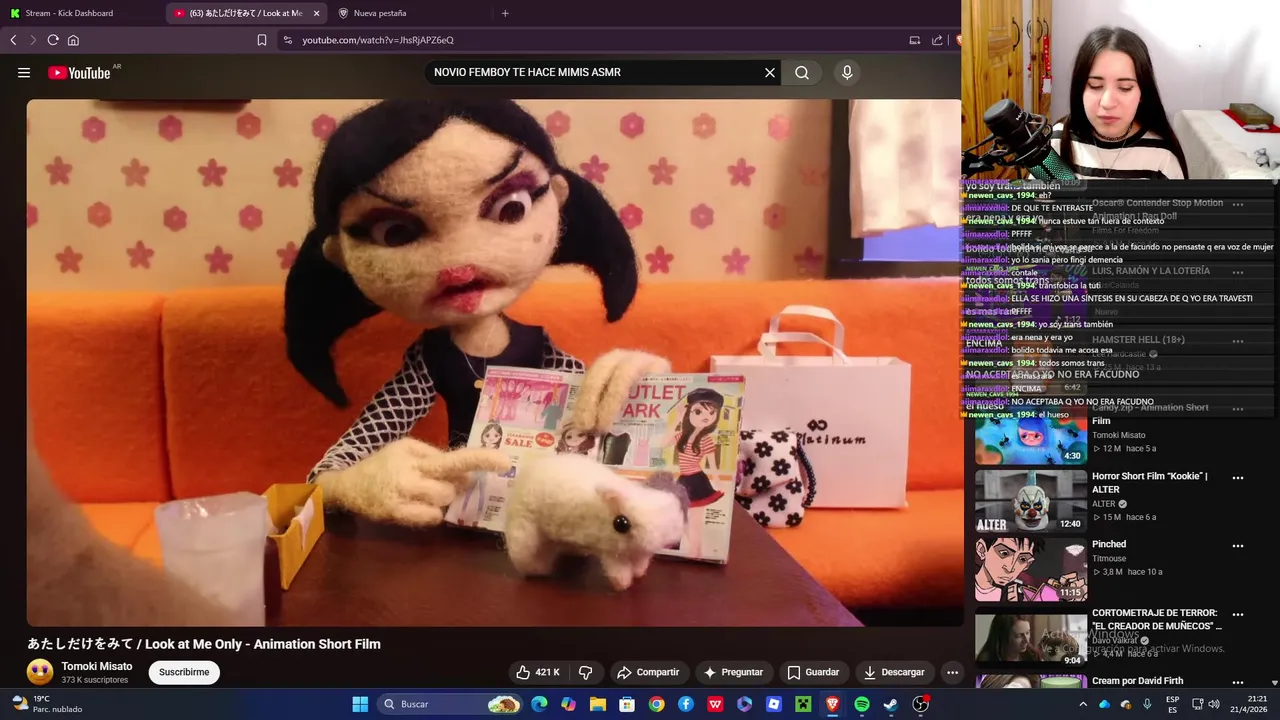
Task: Open the Windows Start menu
Action: 360,704
